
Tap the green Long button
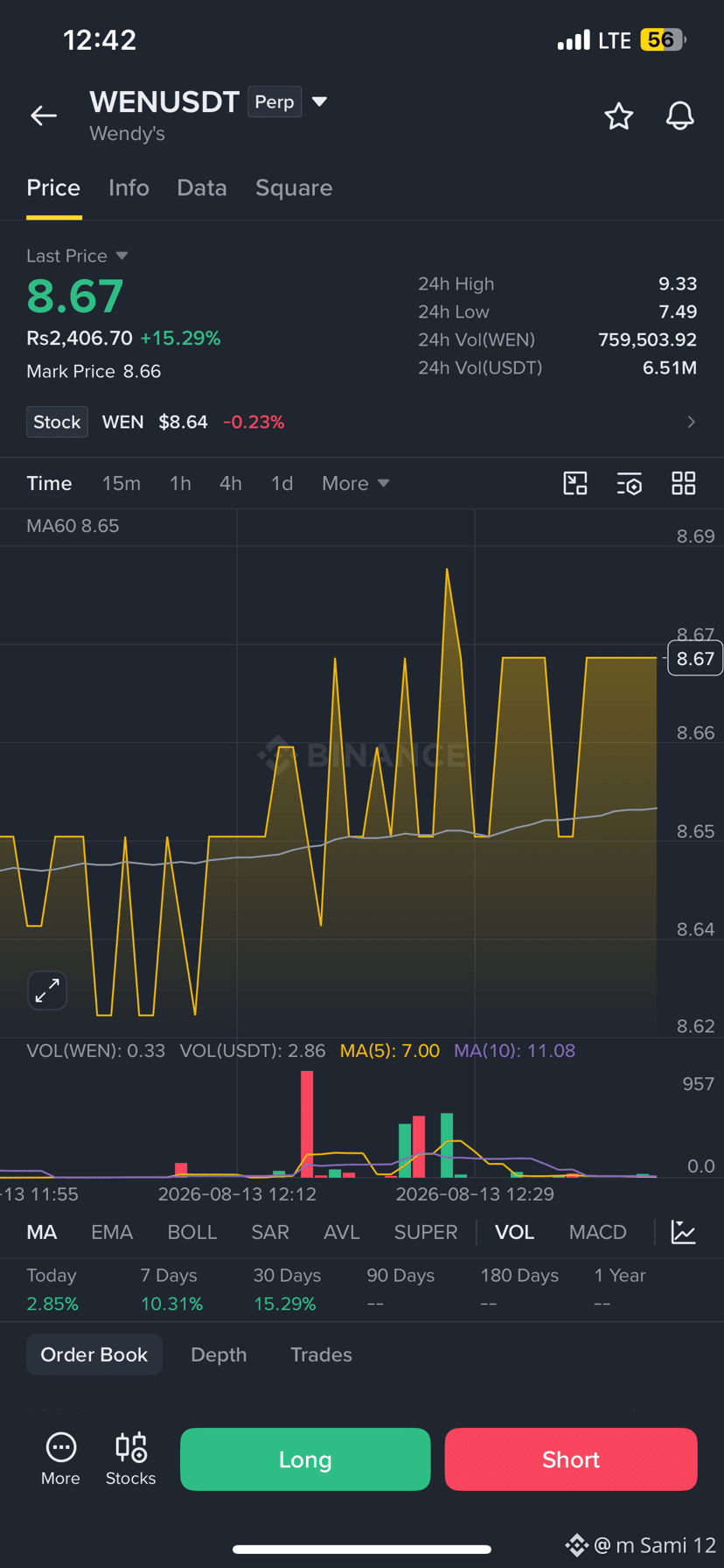click(x=305, y=1459)
